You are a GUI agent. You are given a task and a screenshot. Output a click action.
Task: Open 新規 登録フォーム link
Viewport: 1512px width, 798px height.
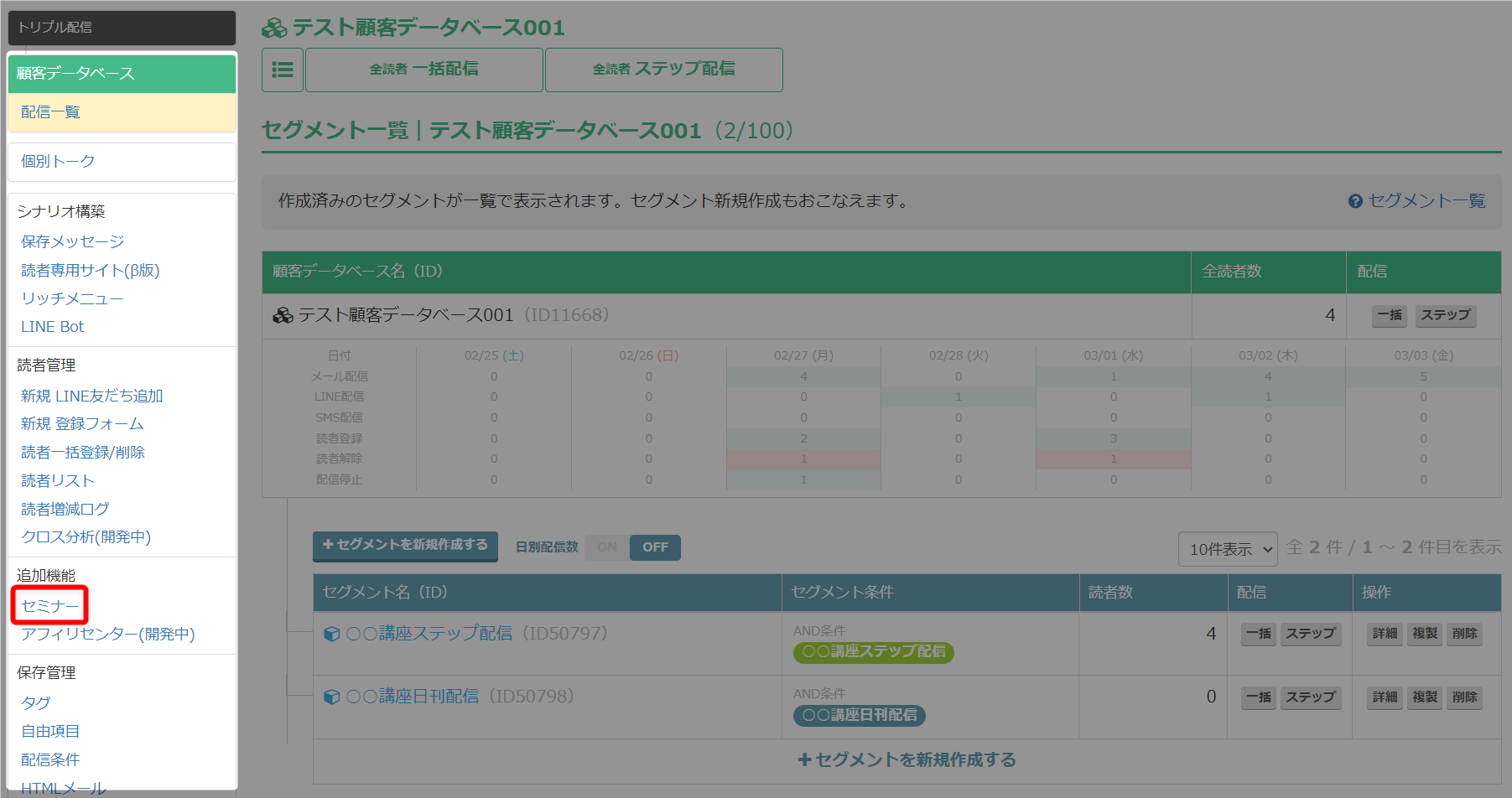click(x=82, y=424)
